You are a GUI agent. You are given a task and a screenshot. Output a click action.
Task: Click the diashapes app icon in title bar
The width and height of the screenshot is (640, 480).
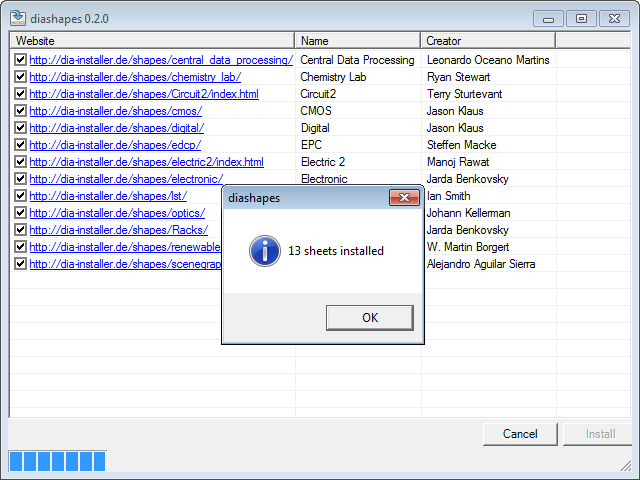click(18, 18)
